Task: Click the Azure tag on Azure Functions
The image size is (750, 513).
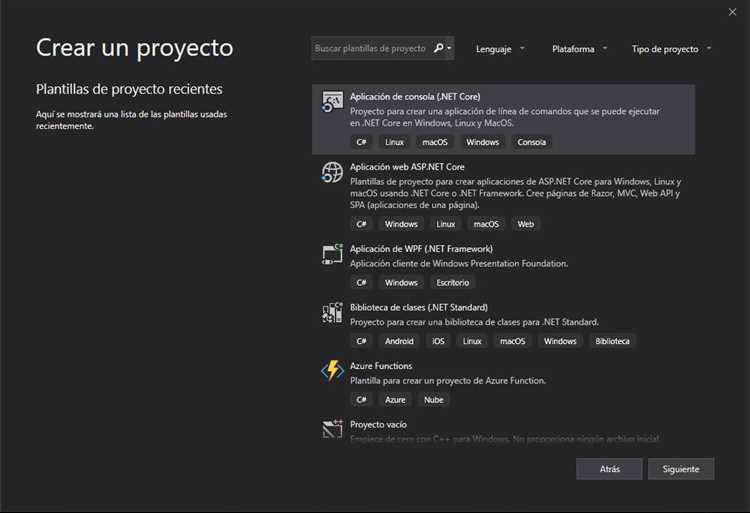Action: pos(395,400)
